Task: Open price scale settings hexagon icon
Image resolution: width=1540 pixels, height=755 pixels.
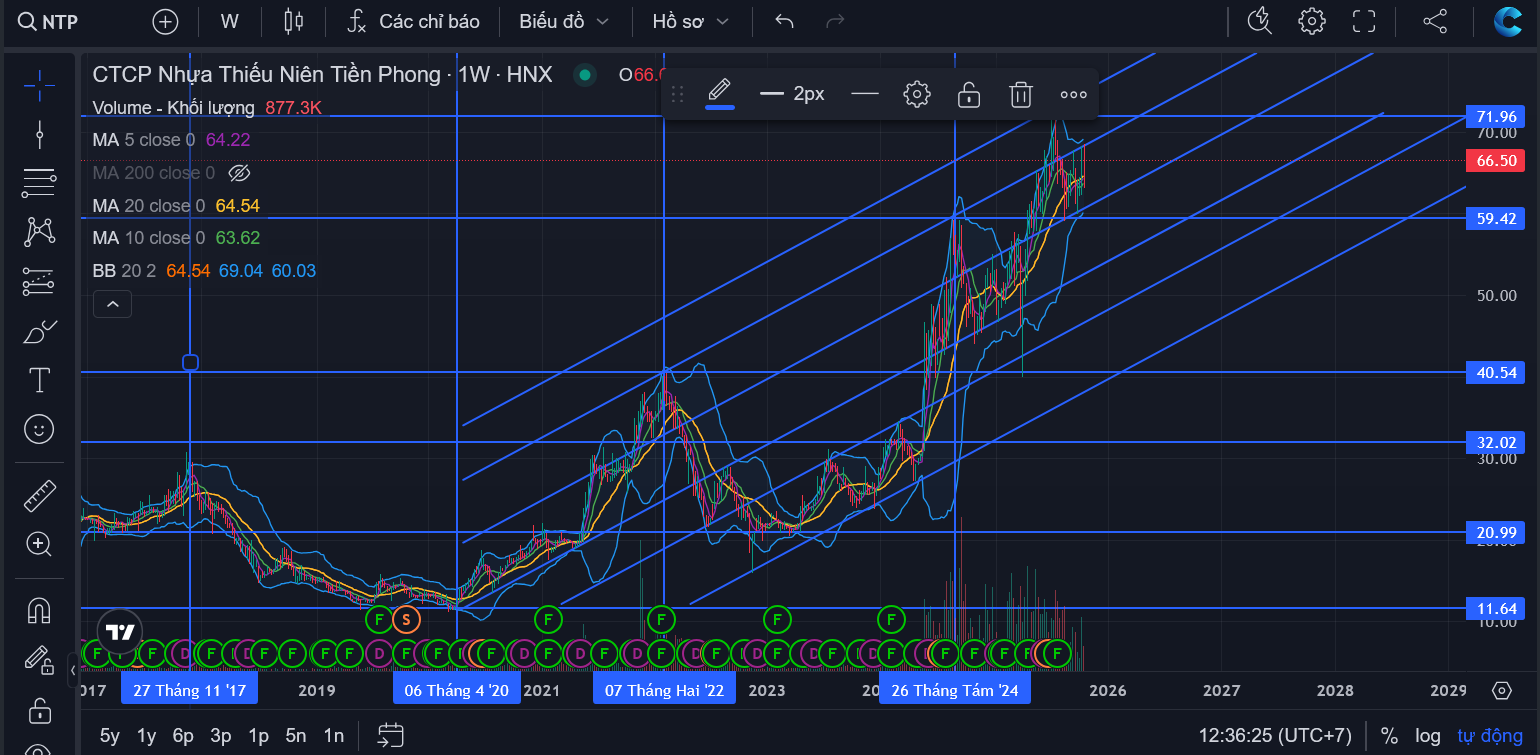Action: tap(1501, 690)
